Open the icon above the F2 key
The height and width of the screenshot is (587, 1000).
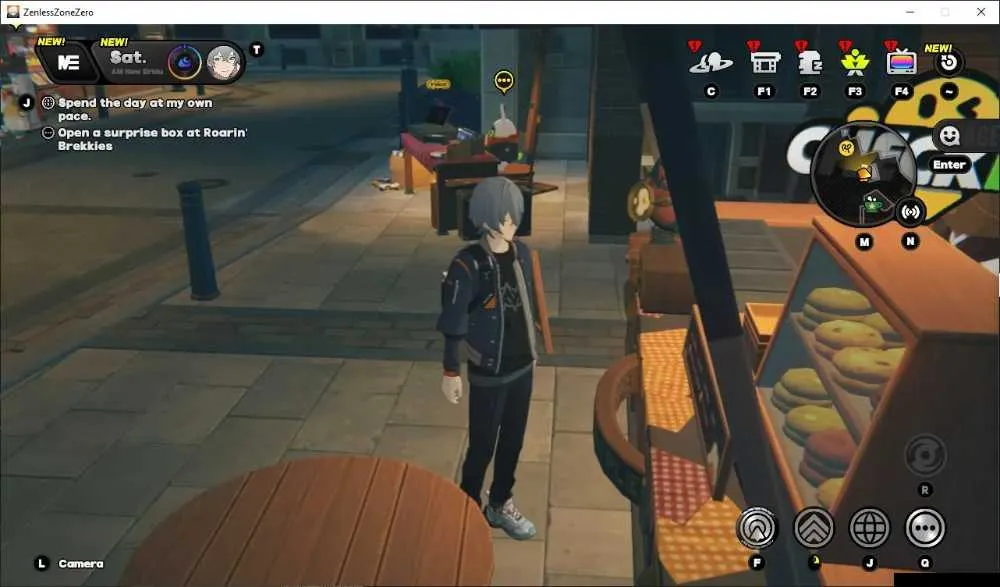coord(810,62)
